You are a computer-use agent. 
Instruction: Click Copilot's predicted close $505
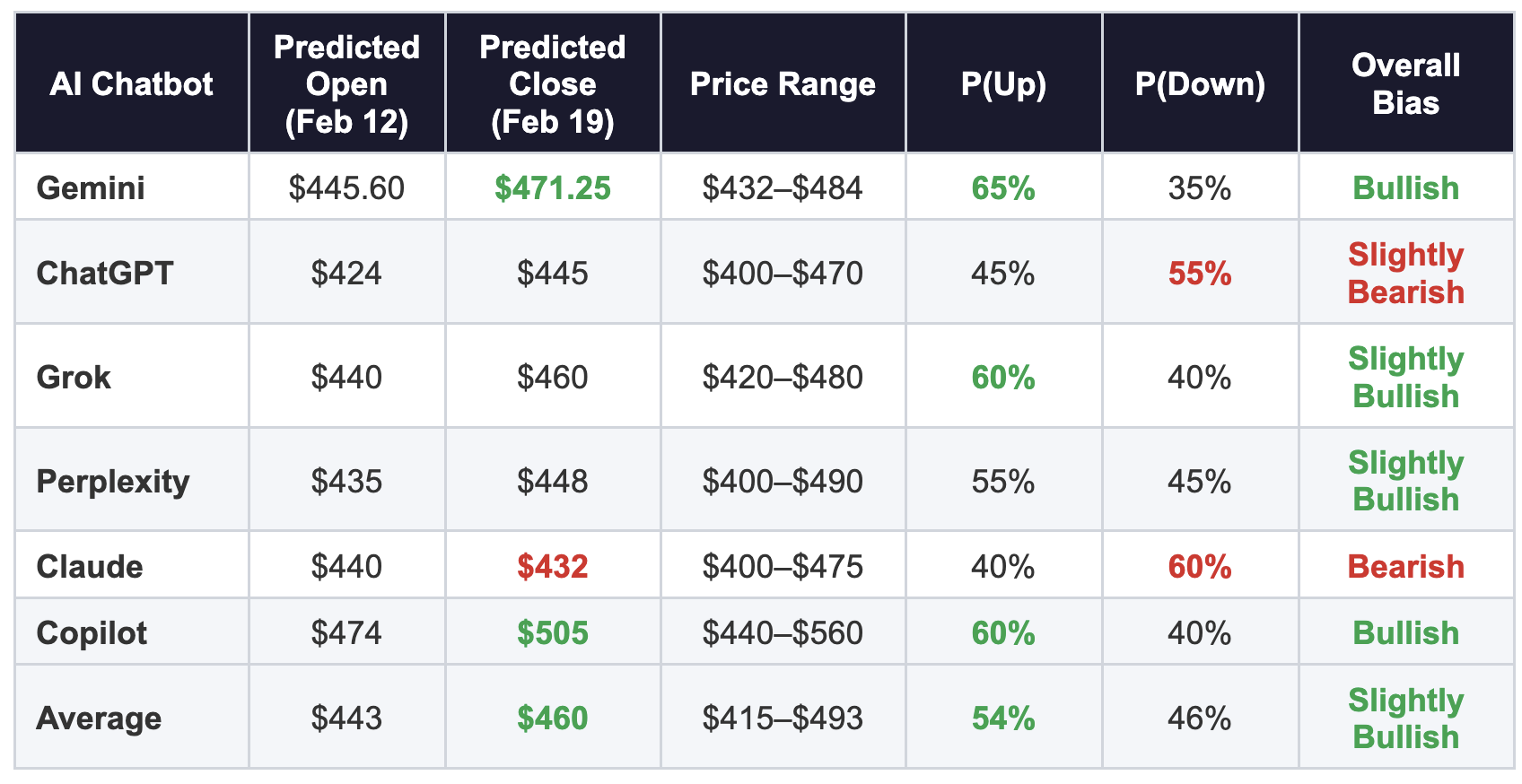click(x=553, y=633)
